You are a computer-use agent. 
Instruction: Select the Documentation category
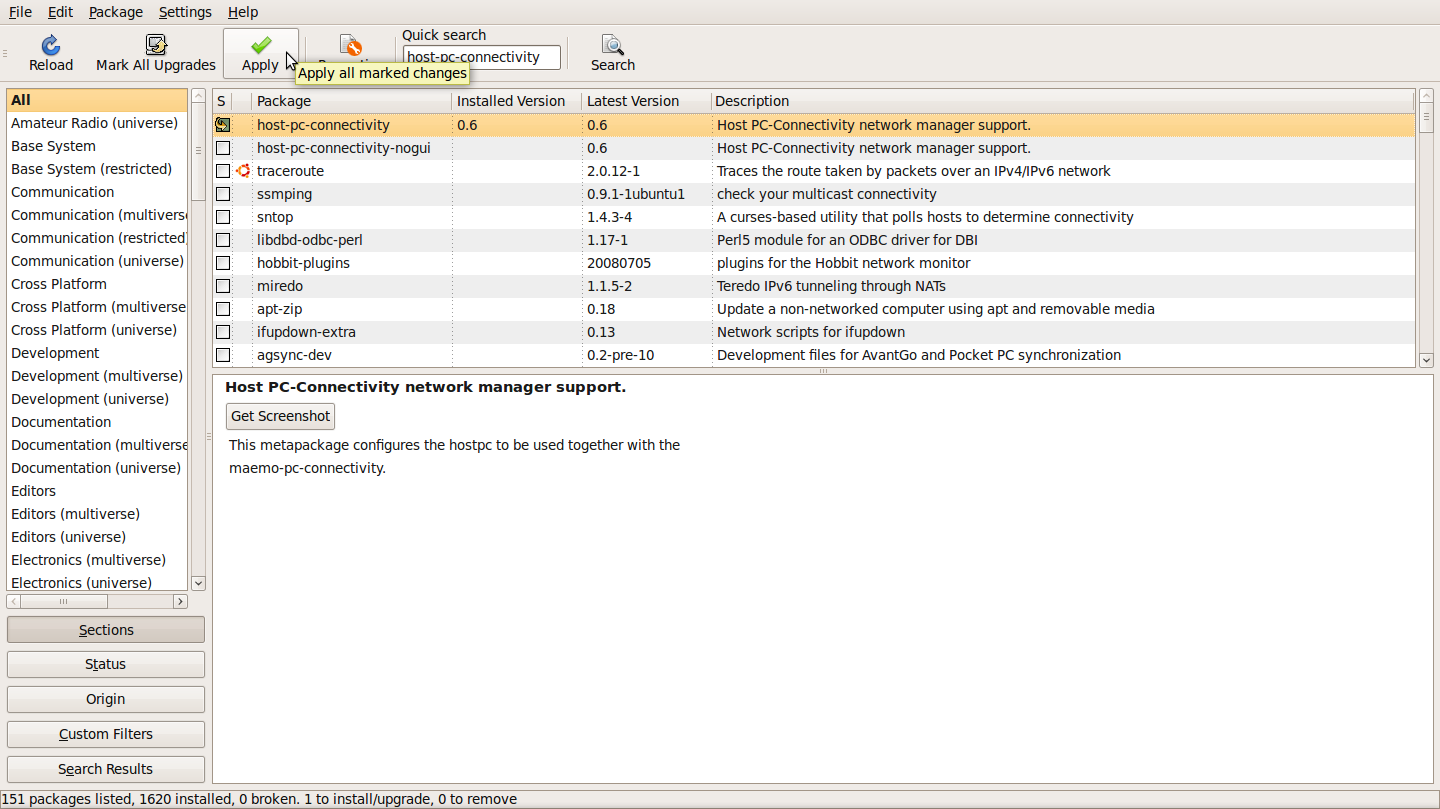click(97, 422)
